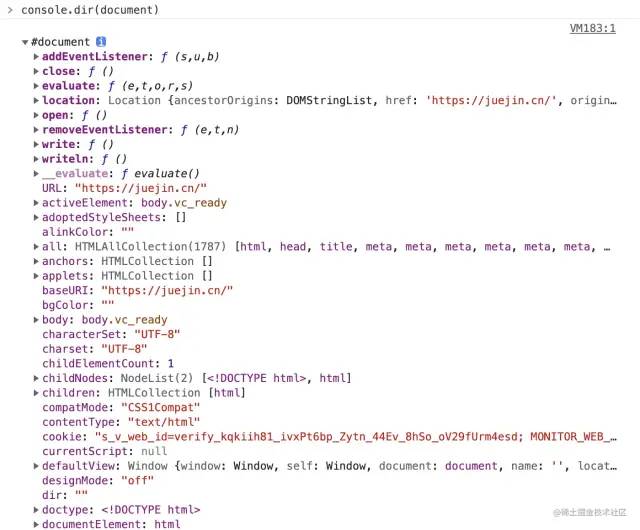Click NodeList(2) text in childNodes
This screenshot has width=640, height=530.
click(157, 378)
